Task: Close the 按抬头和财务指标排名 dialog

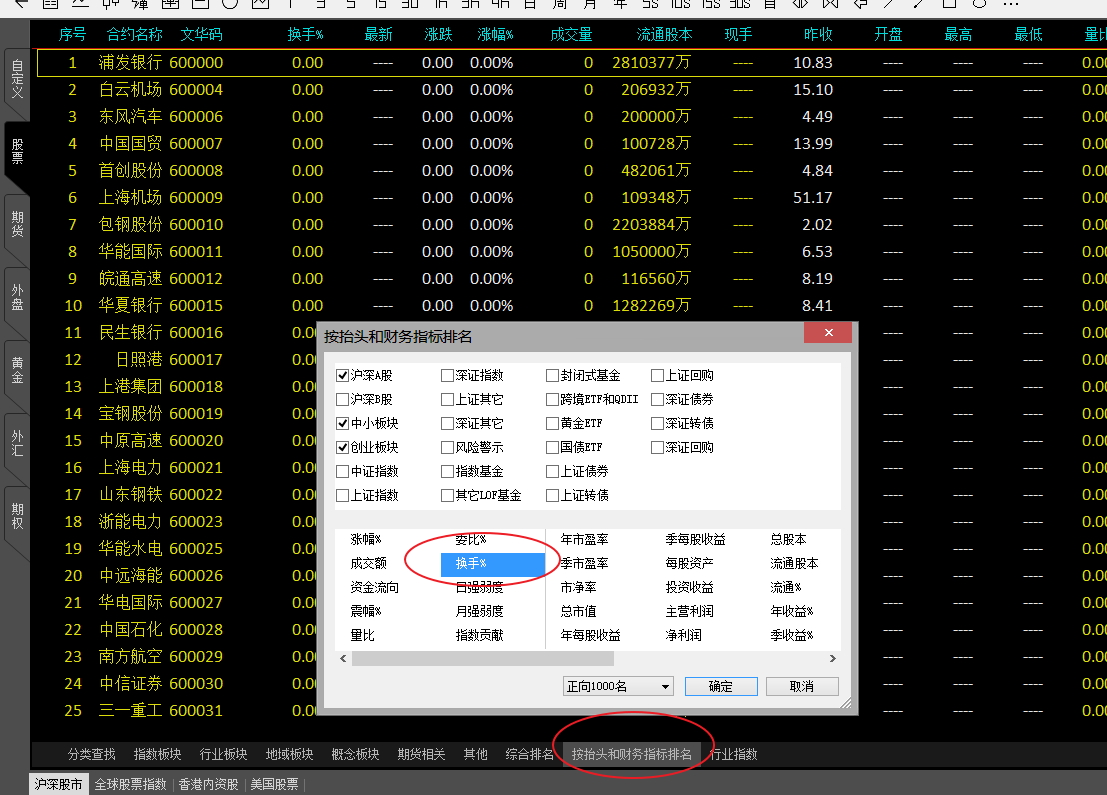Action: [x=829, y=335]
